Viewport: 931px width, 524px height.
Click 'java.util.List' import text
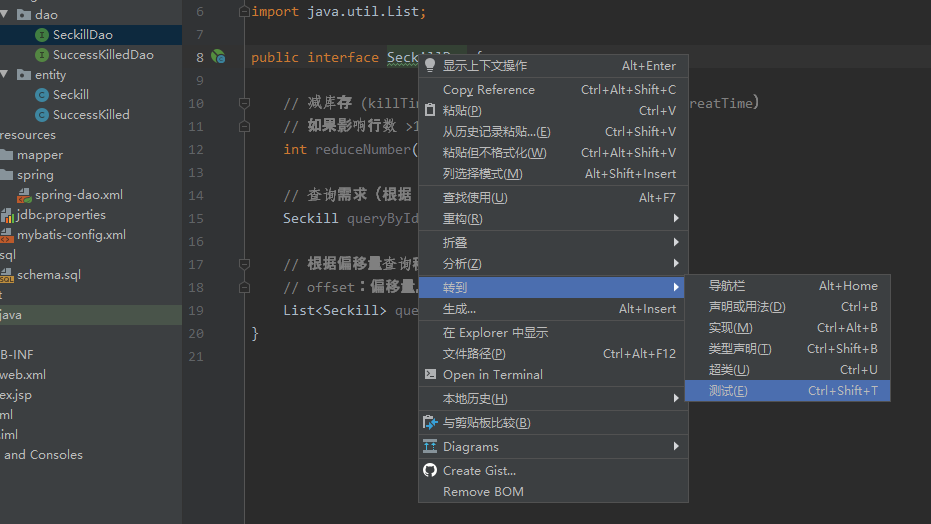[364, 11]
